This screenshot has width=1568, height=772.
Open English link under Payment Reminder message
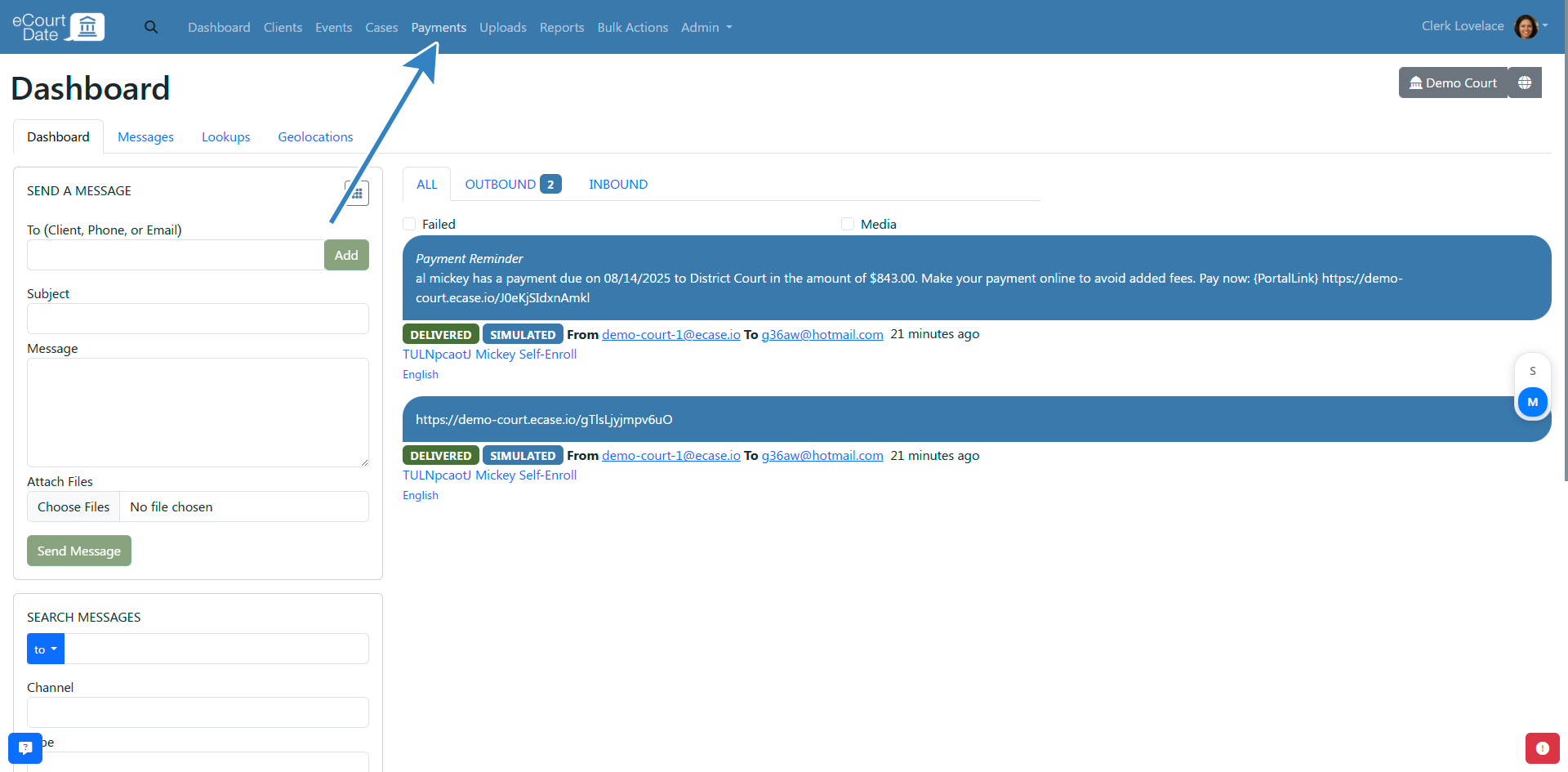point(421,374)
